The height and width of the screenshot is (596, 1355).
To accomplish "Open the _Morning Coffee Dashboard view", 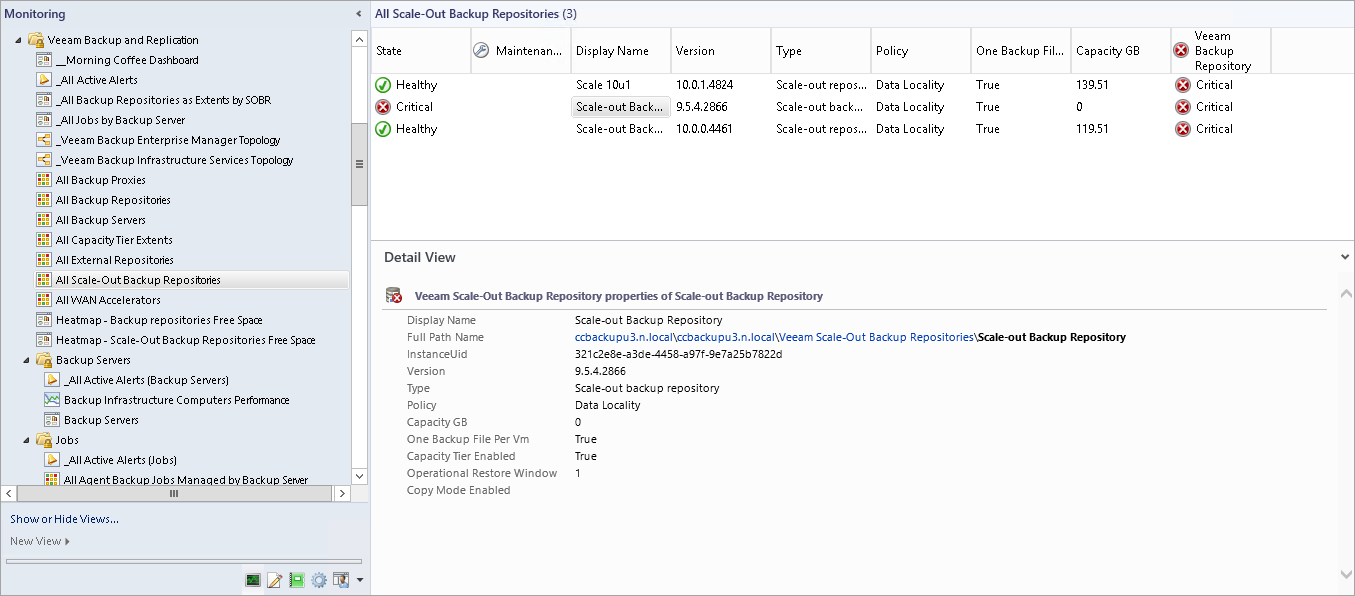I will (x=127, y=60).
